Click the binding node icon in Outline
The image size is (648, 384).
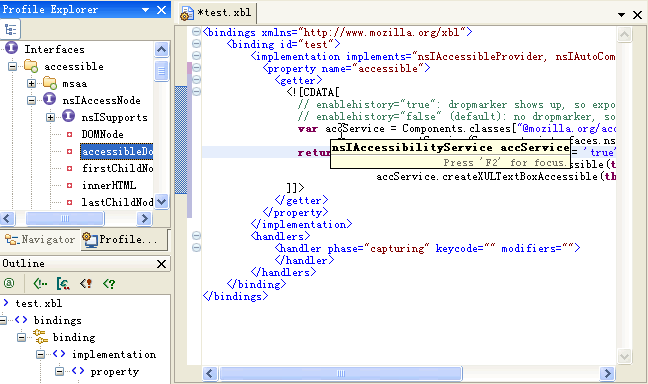pyautogui.click(x=40, y=337)
